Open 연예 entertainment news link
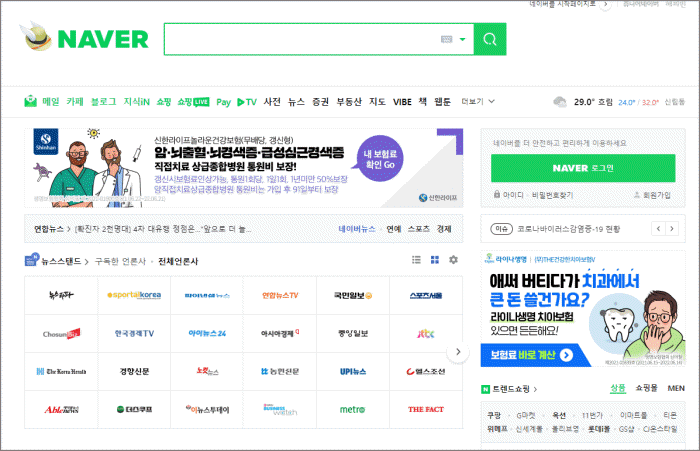The width and height of the screenshot is (700, 451). click(x=393, y=229)
